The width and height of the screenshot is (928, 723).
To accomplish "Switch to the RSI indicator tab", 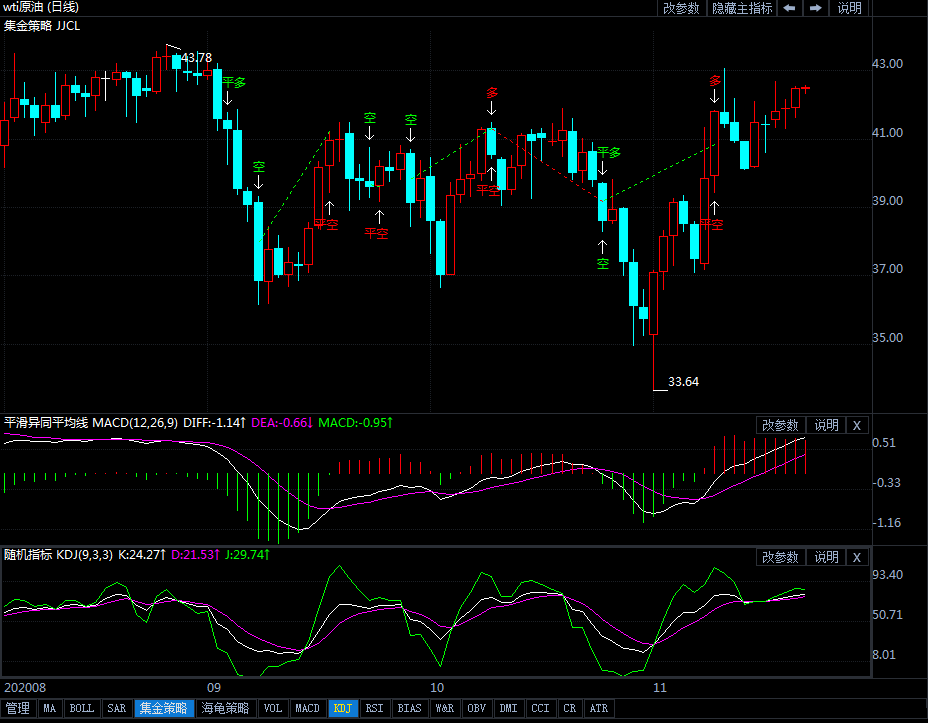I will pyautogui.click(x=374, y=709).
